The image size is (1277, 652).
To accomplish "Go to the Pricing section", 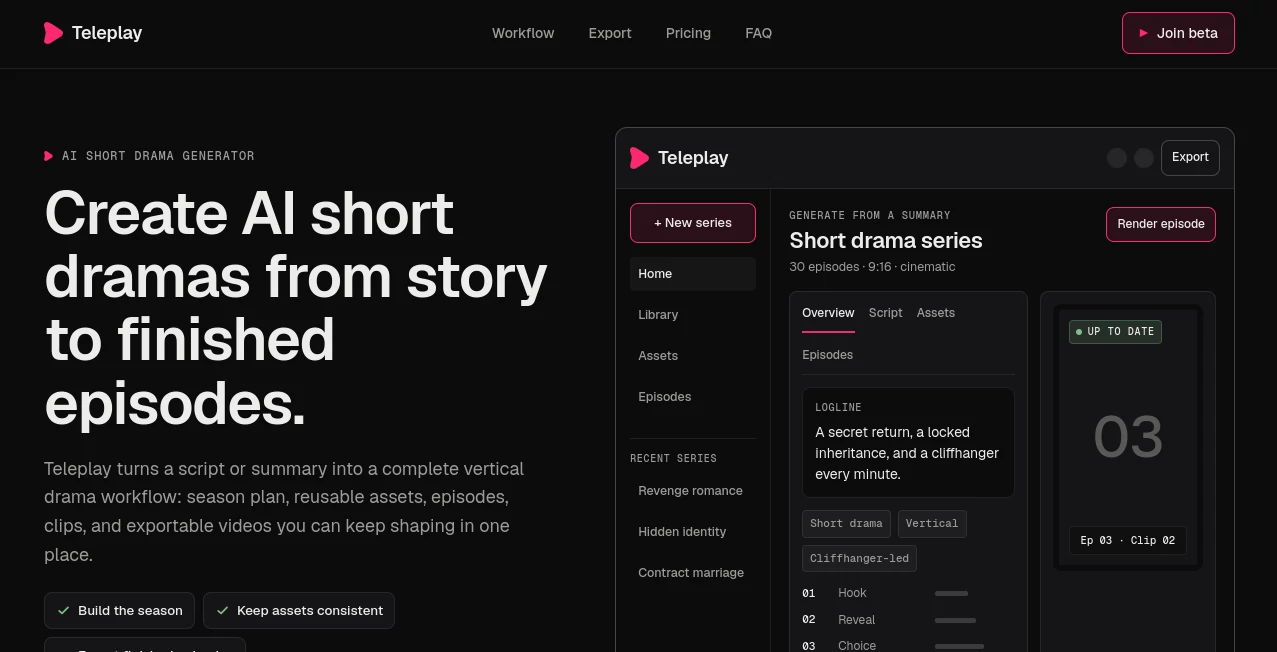I will tap(688, 33).
